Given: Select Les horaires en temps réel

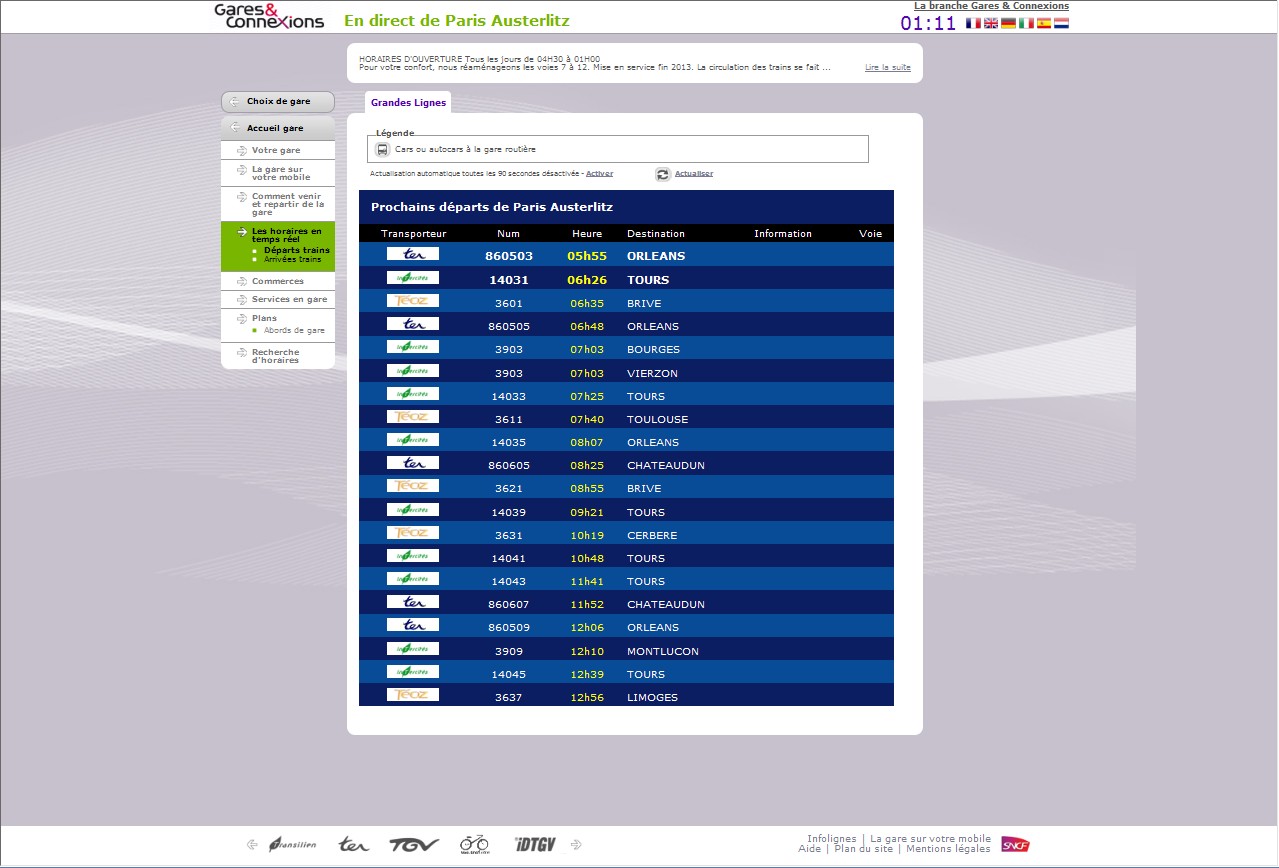Looking at the screenshot, I should click(287, 235).
